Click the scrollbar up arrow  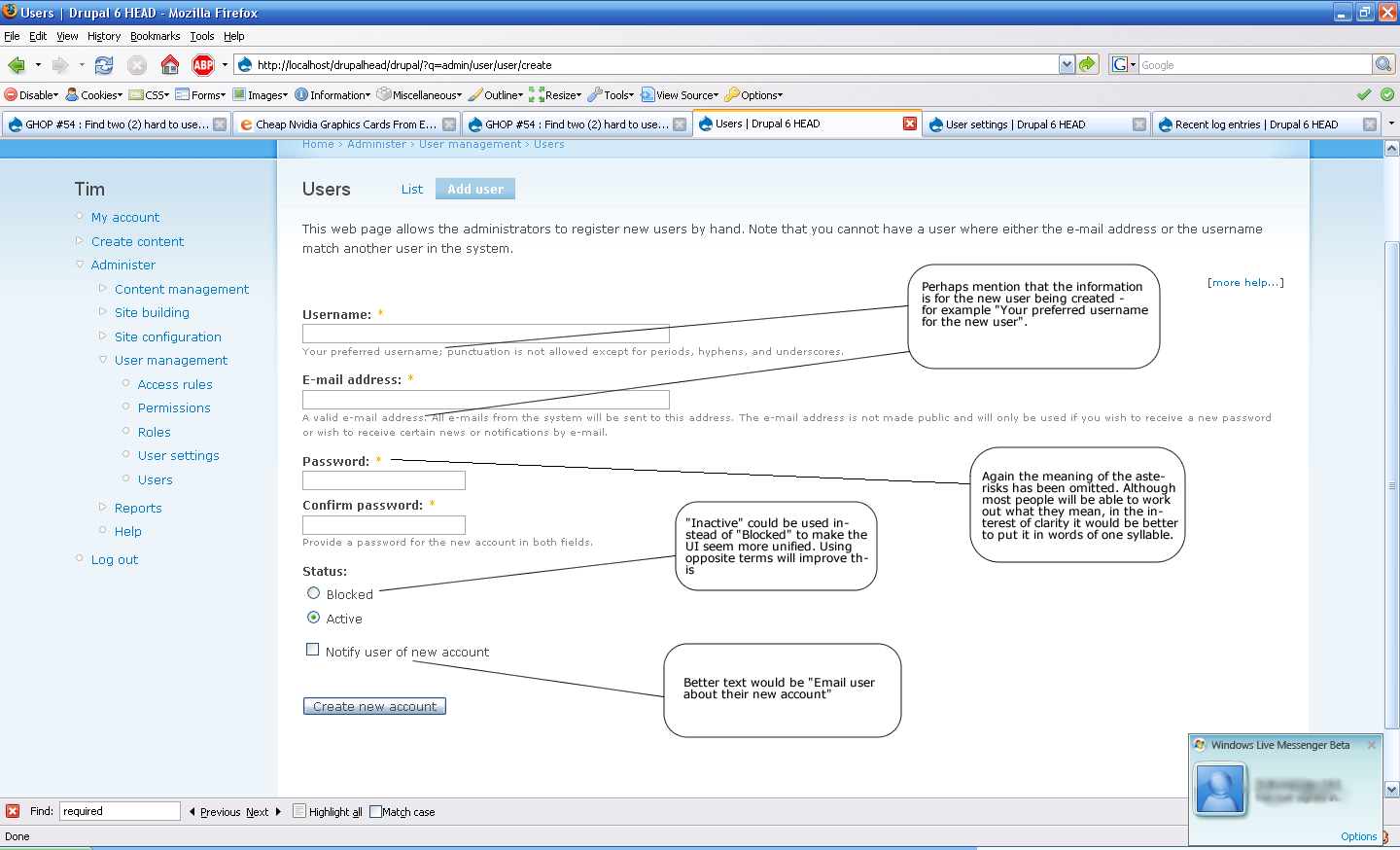(1392, 149)
